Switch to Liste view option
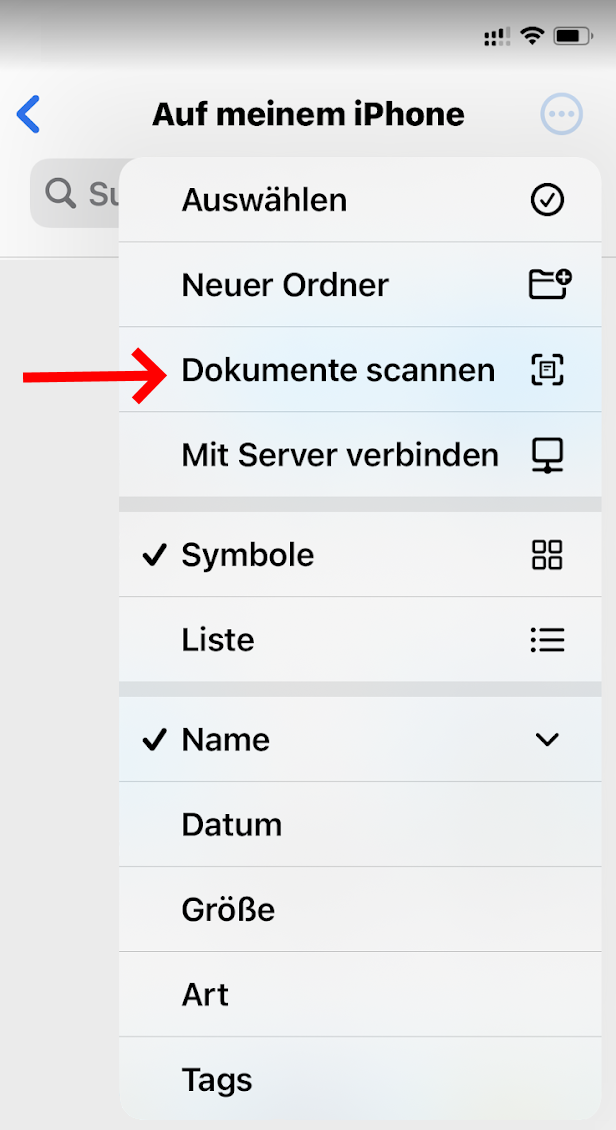The height and width of the screenshot is (1130, 616). tap(218, 640)
